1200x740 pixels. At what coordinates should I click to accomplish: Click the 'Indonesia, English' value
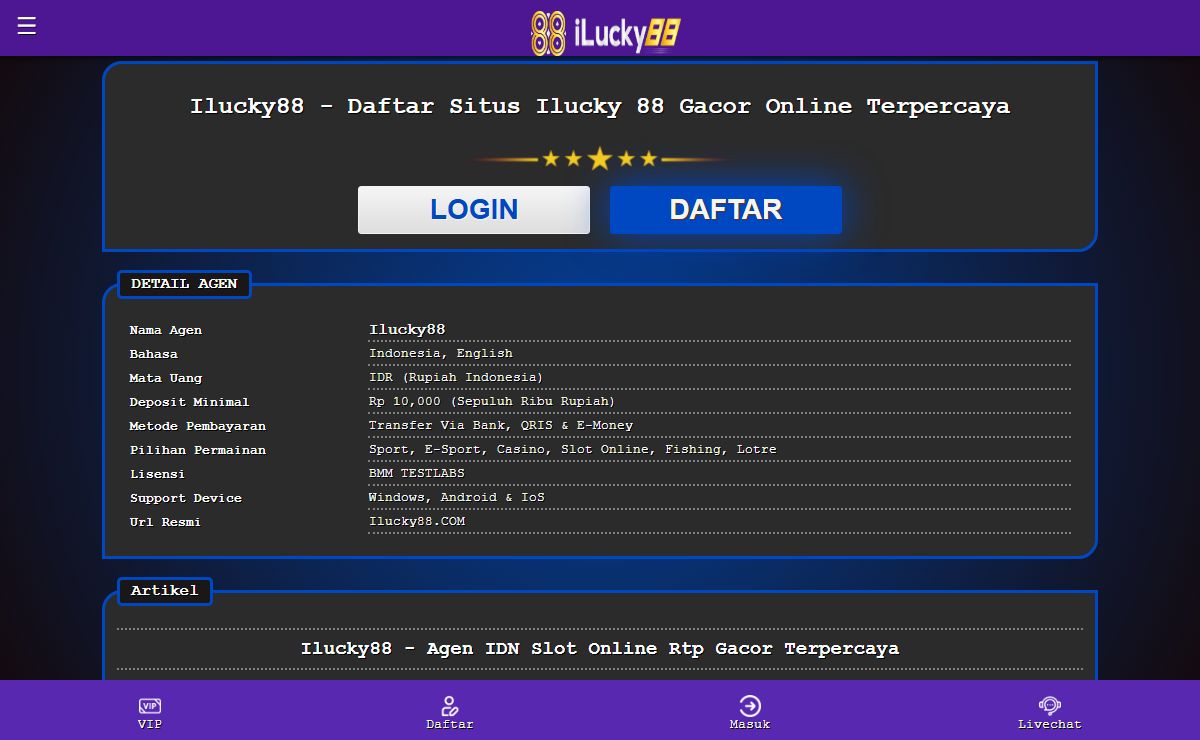(x=441, y=354)
